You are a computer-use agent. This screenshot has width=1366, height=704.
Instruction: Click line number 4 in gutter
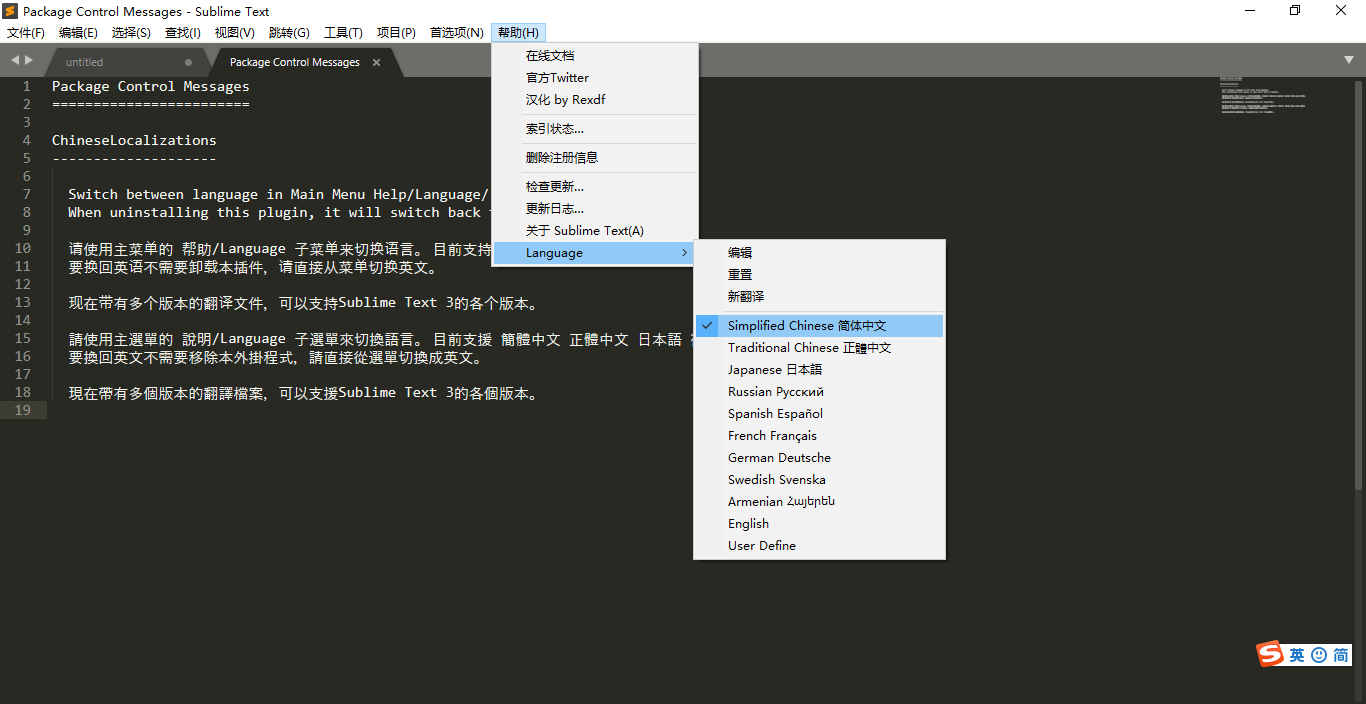[x=27, y=140]
